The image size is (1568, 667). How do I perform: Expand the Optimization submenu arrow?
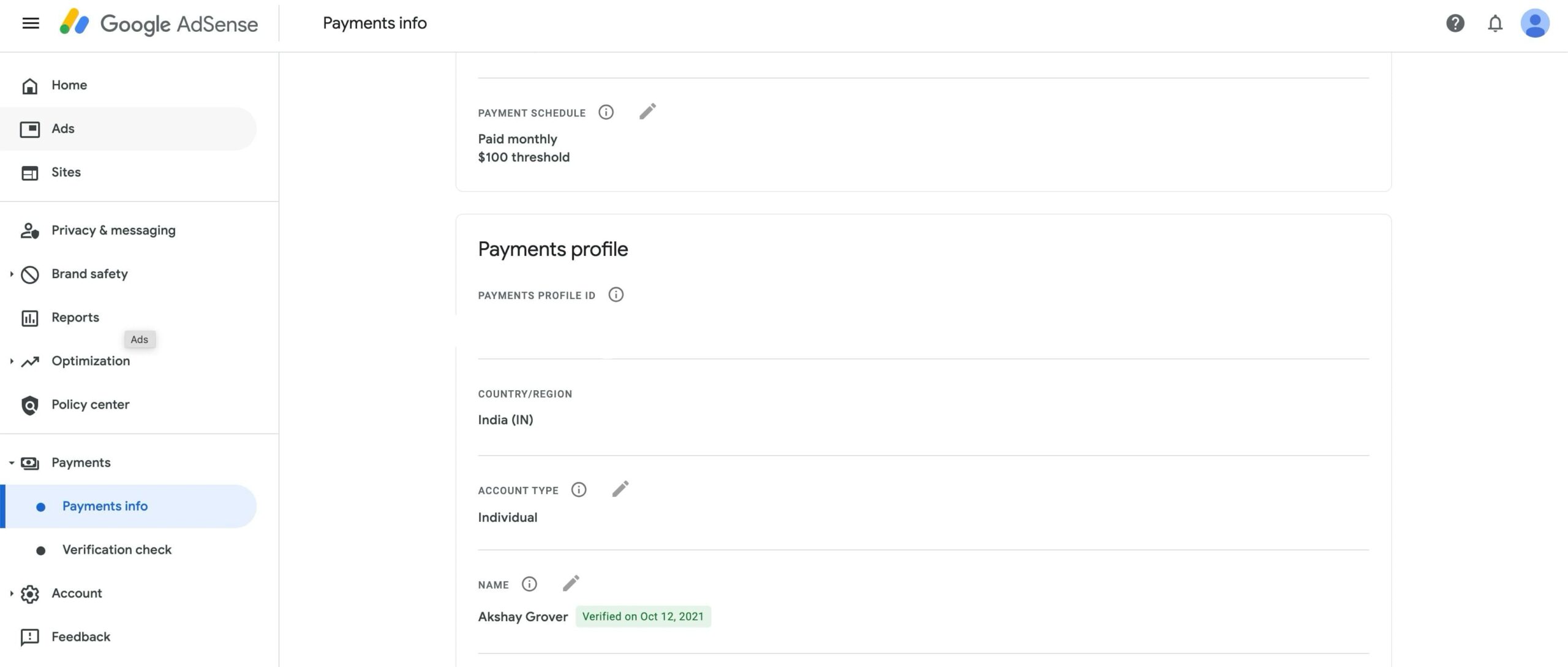11,361
